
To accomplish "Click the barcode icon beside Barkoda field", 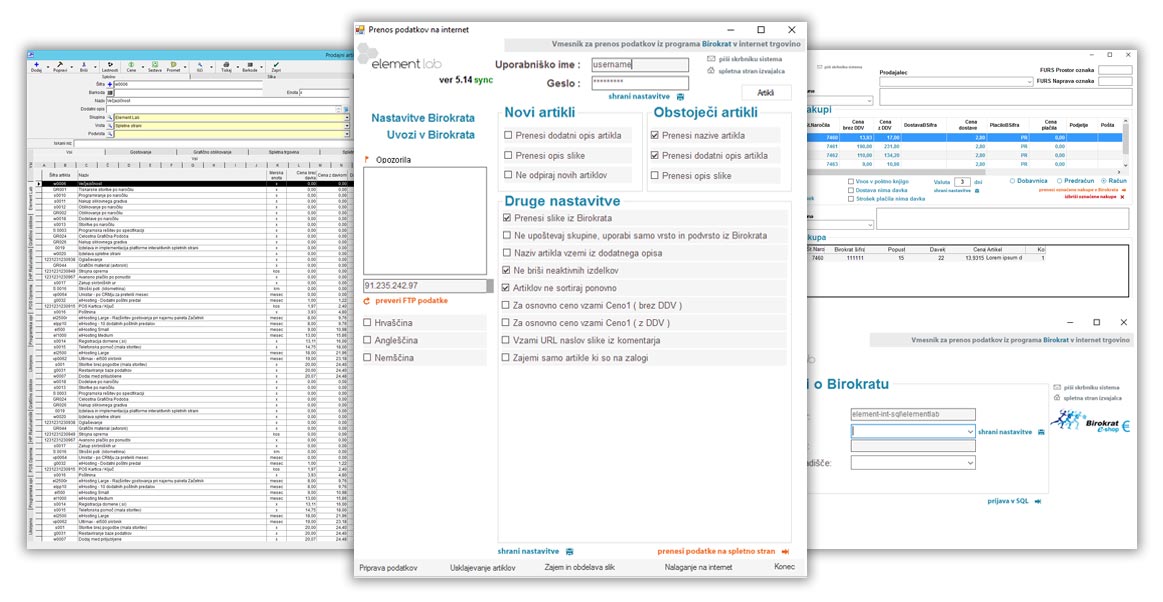I will click(111, 93).
